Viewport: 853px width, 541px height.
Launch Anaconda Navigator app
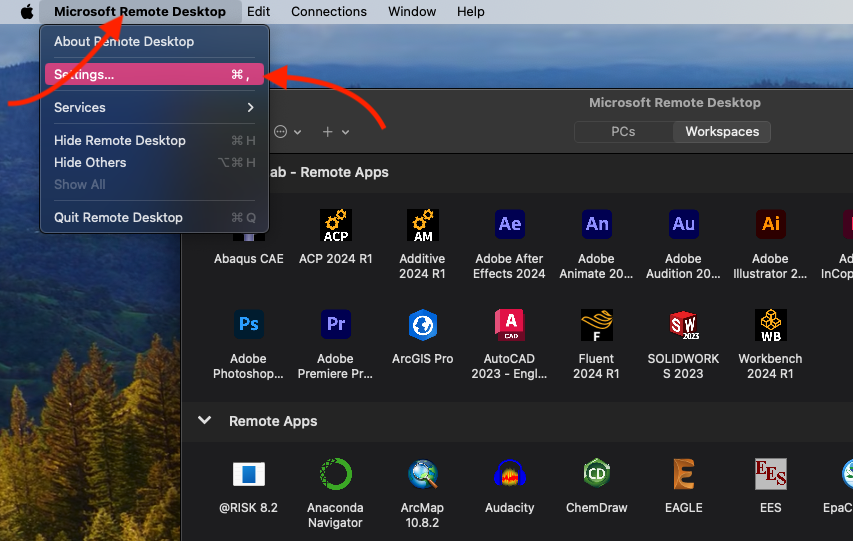[336, 474]
